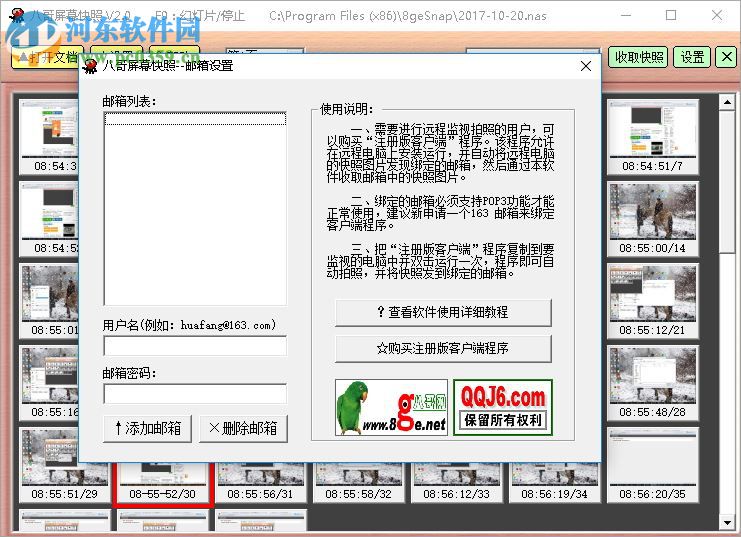Image resolution: width=741 pixels, height=537 pixels.
Task: Click 购买注册版客户端程序 button
Action: click(x=443, y=349)
